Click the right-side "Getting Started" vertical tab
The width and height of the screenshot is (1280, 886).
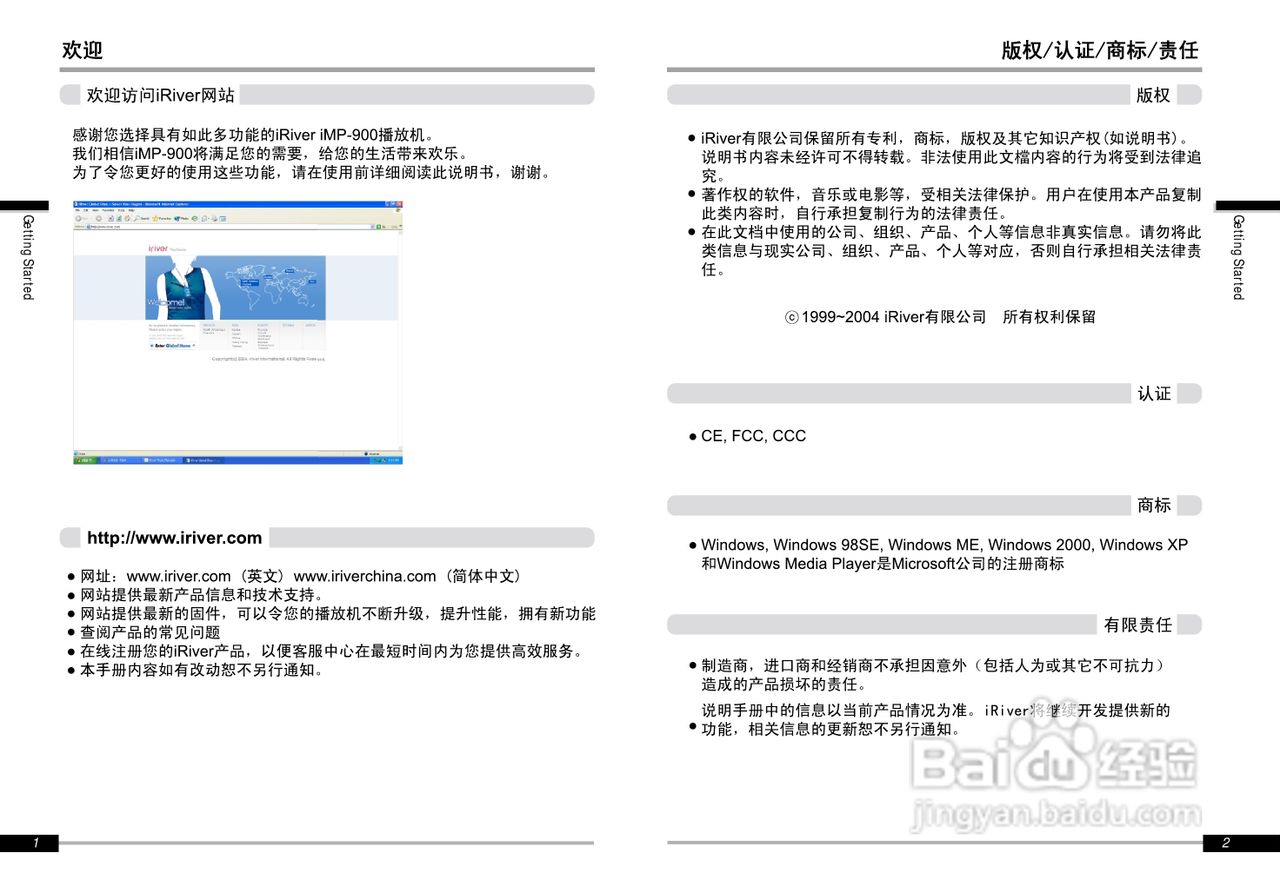(1238, 257)
